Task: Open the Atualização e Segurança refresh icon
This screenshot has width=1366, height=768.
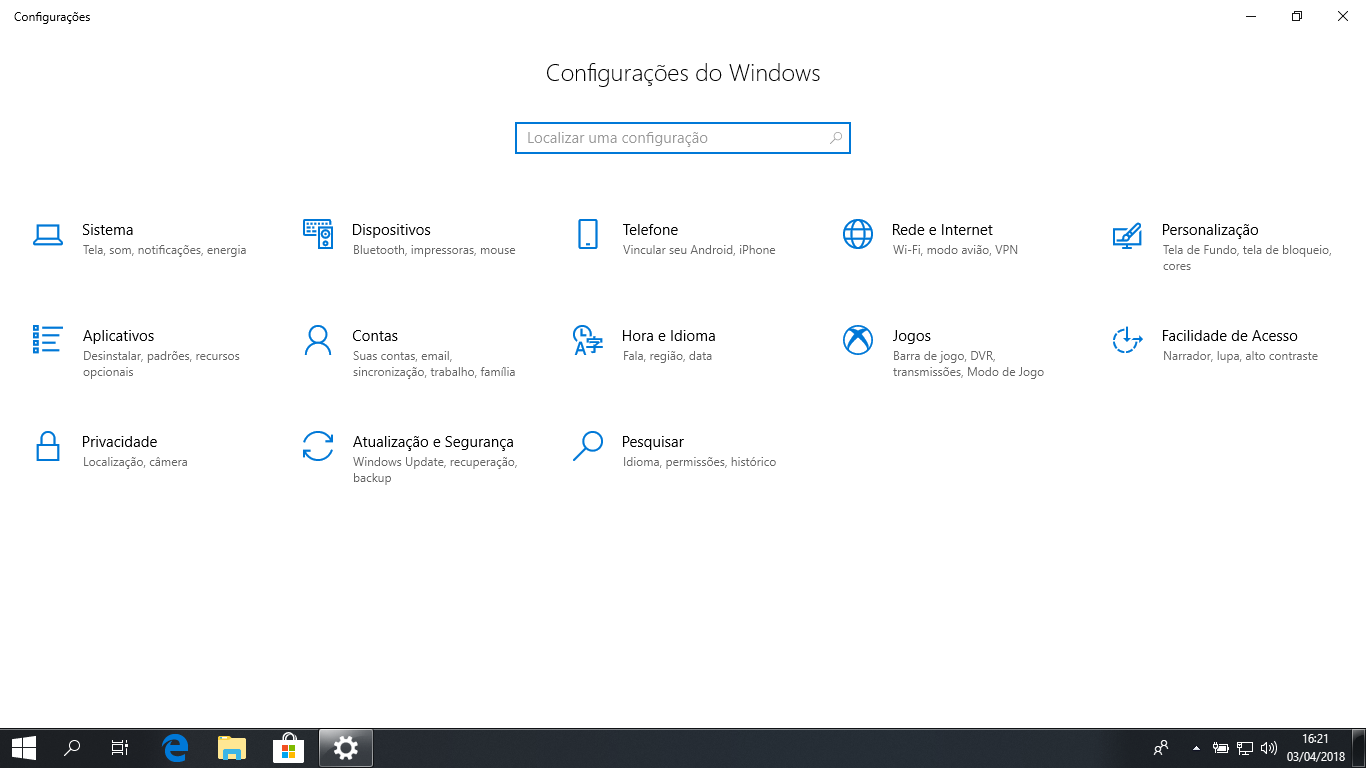Action: coord(317,446)
